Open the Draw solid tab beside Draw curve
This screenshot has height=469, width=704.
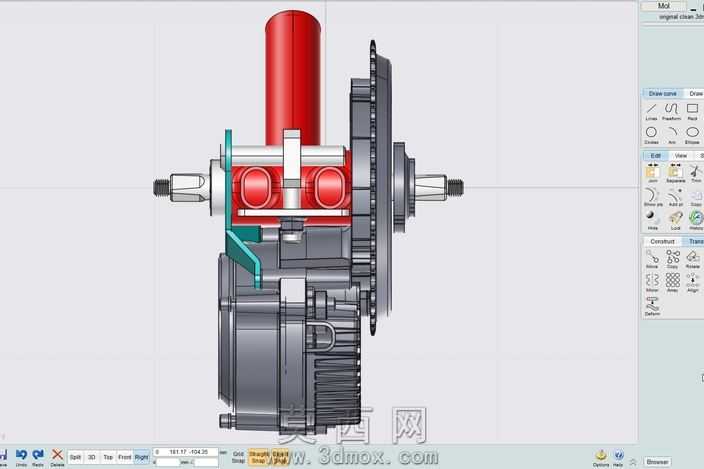point(695,93)
